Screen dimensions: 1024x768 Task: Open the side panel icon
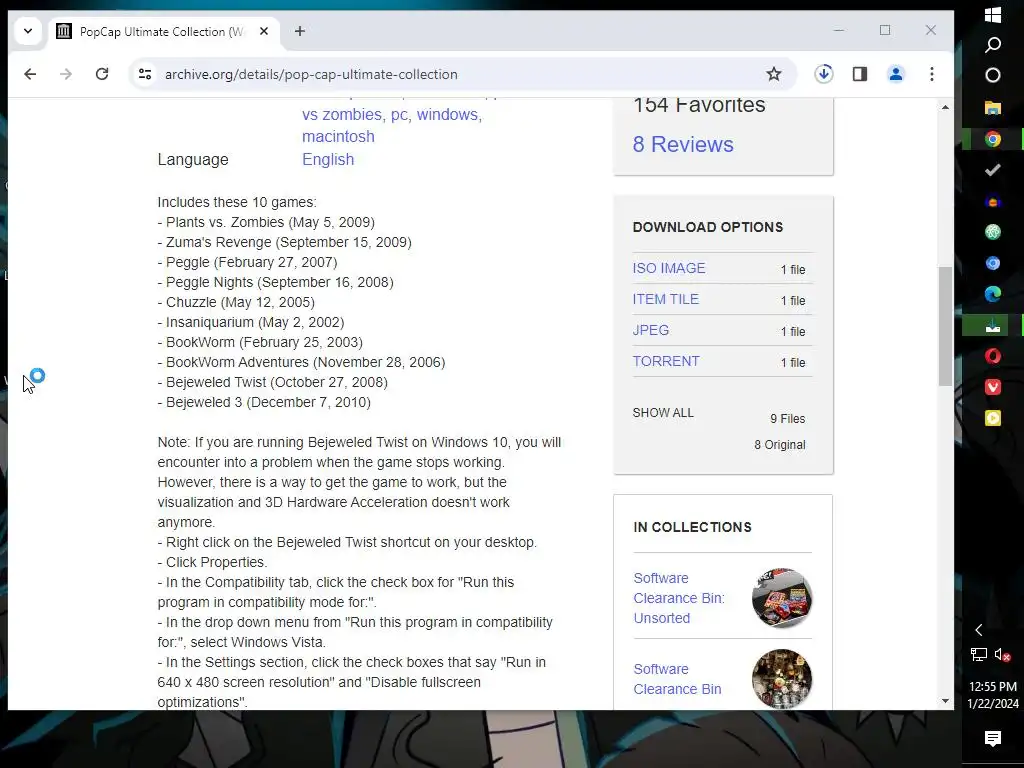tap(859, 74)
